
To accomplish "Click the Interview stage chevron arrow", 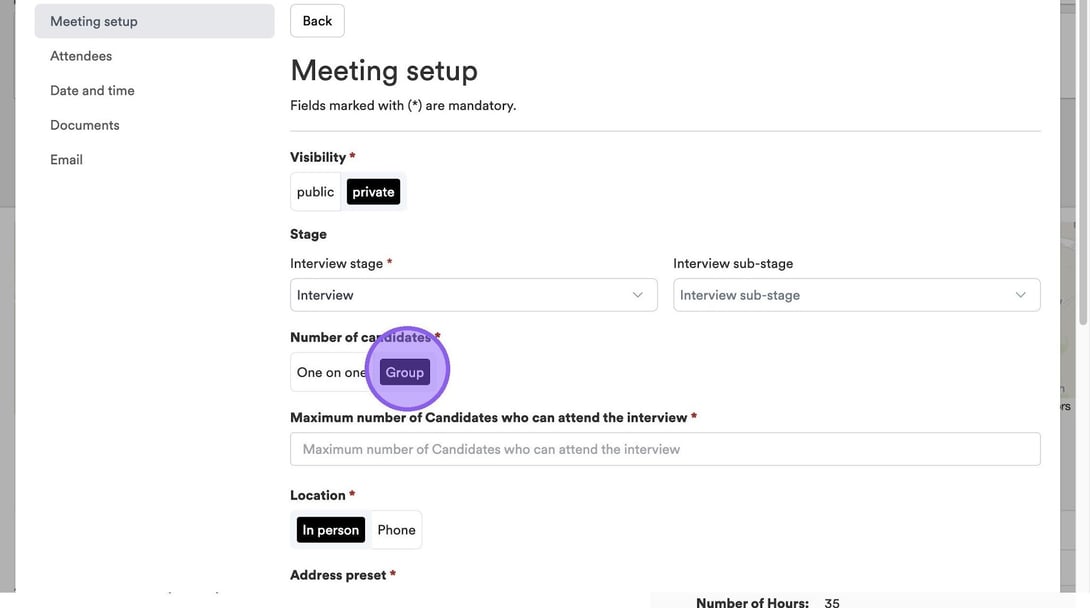I will [x=638, y=295].
